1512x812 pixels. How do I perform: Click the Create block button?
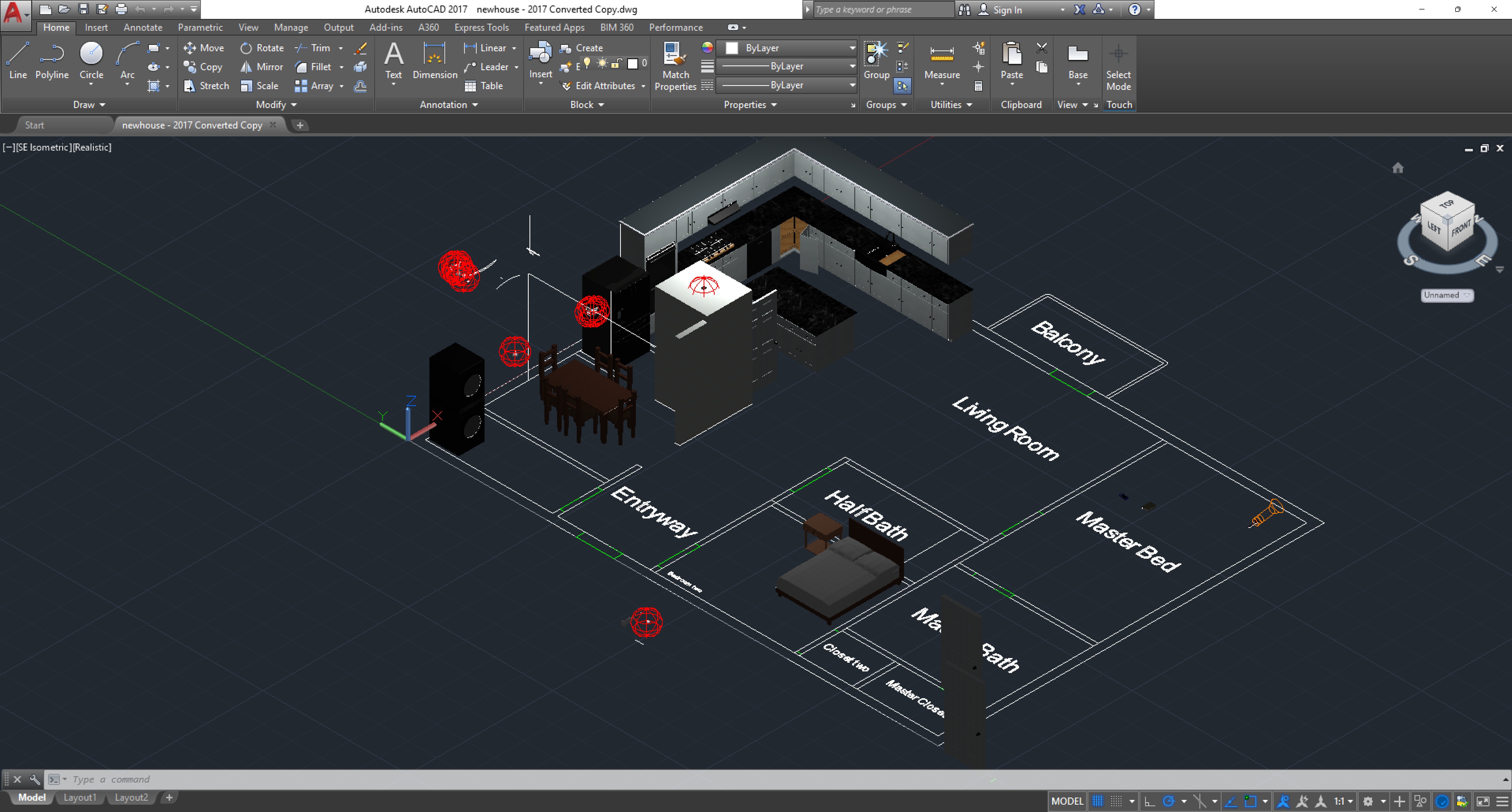click(x=582, y=48)
